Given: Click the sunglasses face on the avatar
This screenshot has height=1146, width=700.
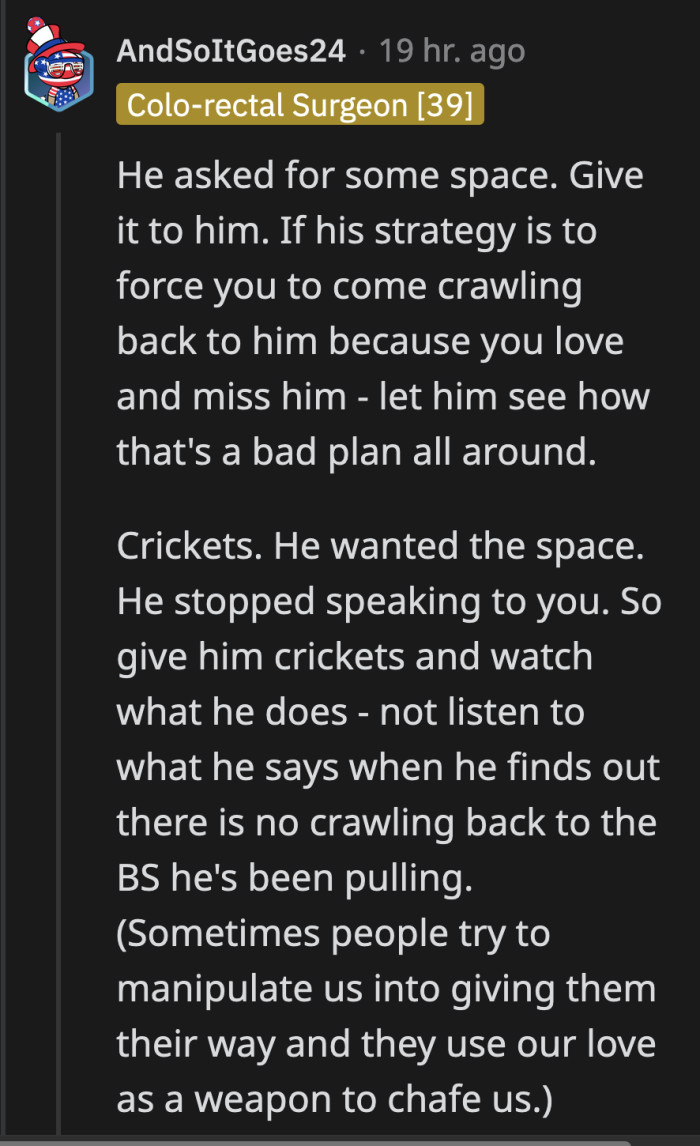Looking at the screenshot, I should click(x=62, y=67).
